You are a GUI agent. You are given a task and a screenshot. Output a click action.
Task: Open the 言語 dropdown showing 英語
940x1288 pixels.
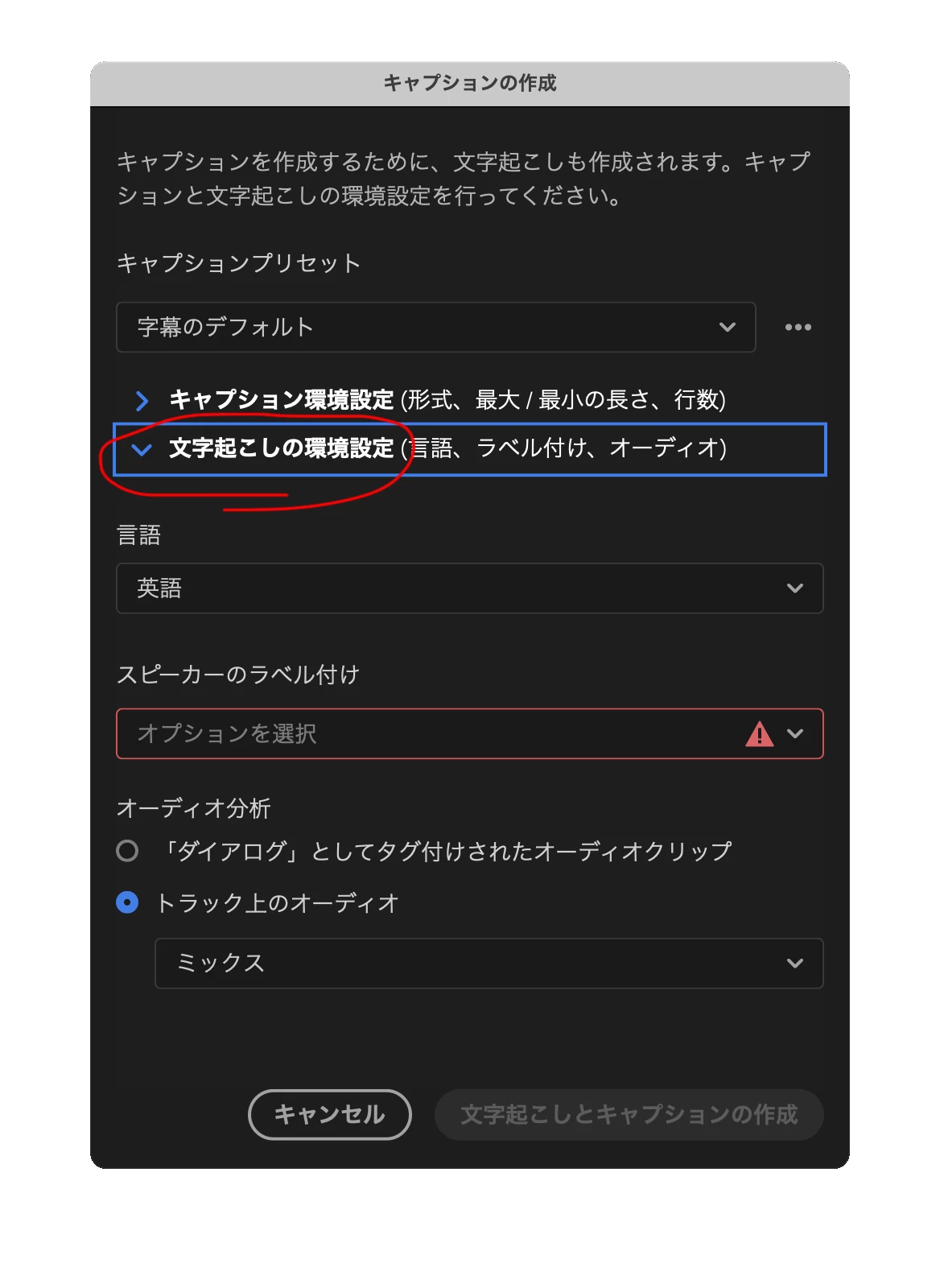[470, 588]
